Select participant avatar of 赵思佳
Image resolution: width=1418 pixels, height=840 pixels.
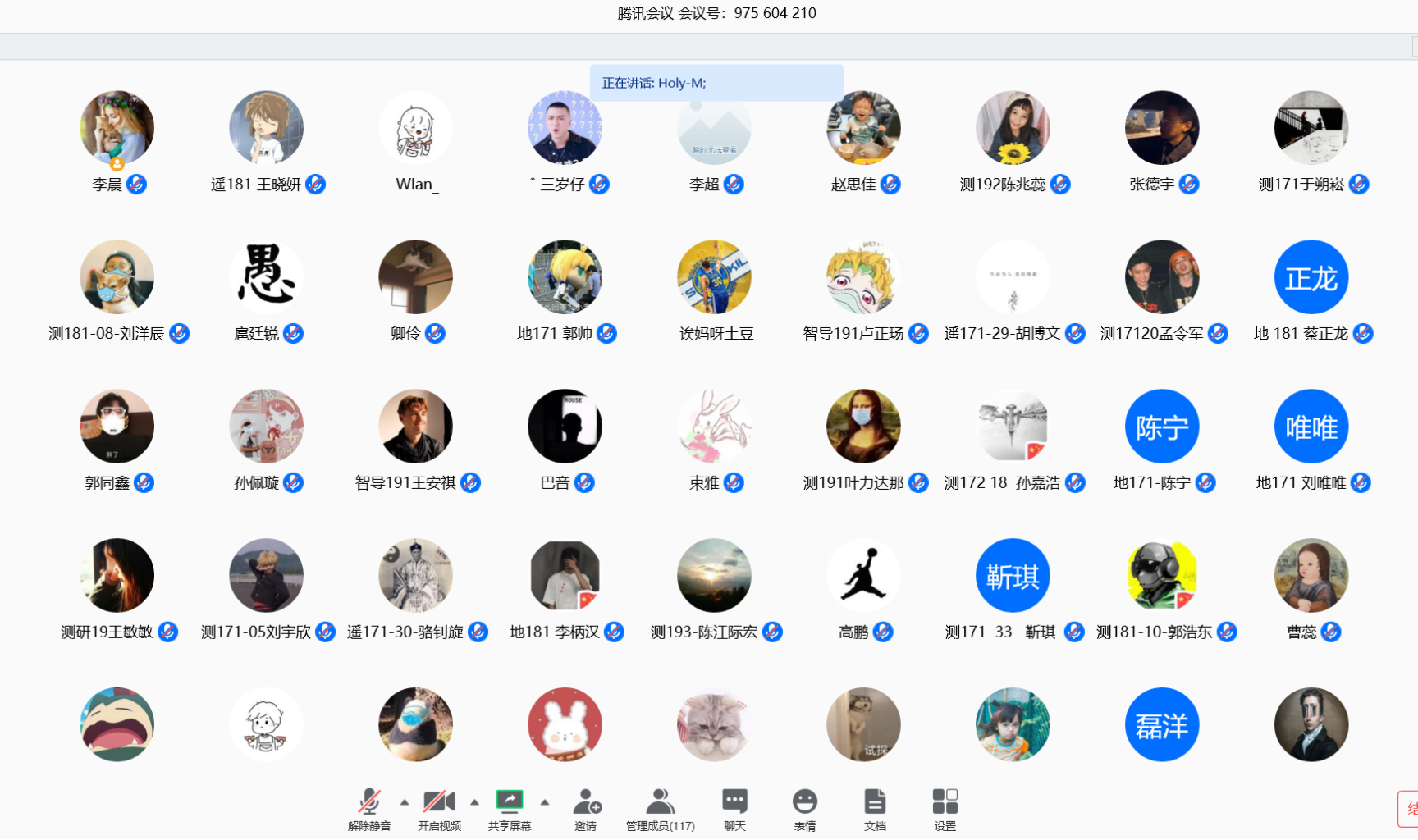tap(862, 128)
